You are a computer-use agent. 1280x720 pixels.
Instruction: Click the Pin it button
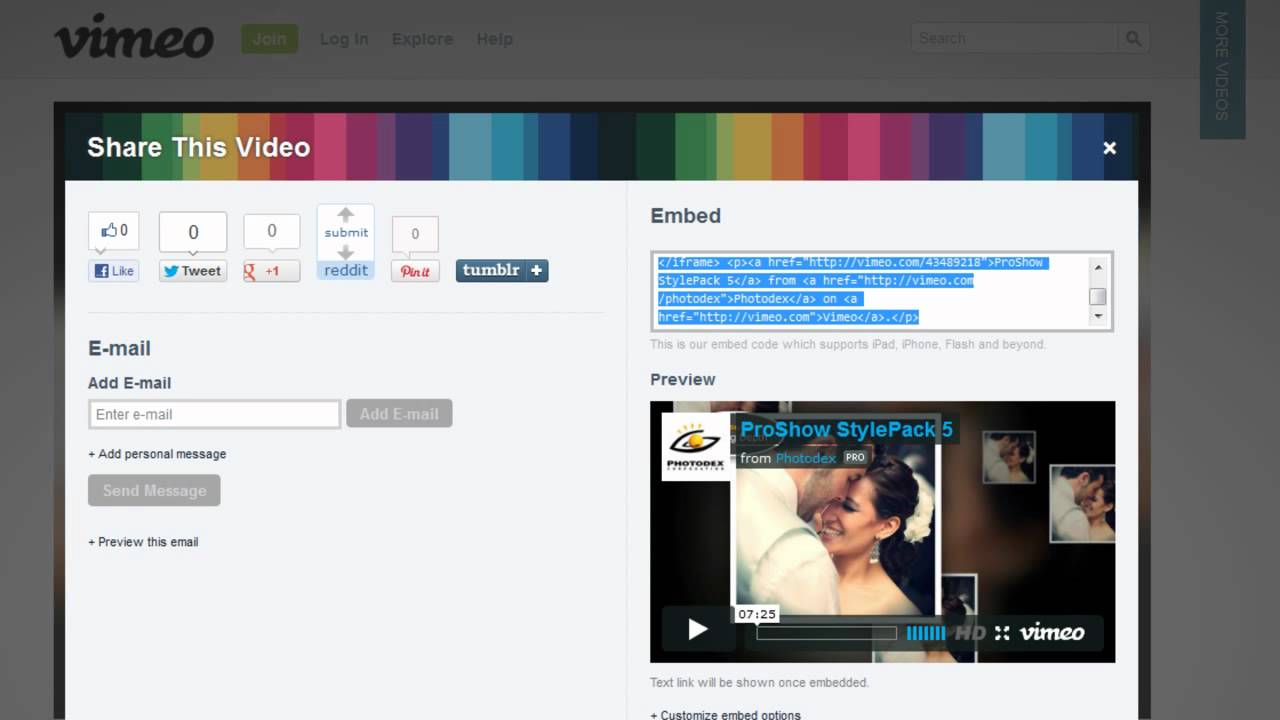(415, 271)
